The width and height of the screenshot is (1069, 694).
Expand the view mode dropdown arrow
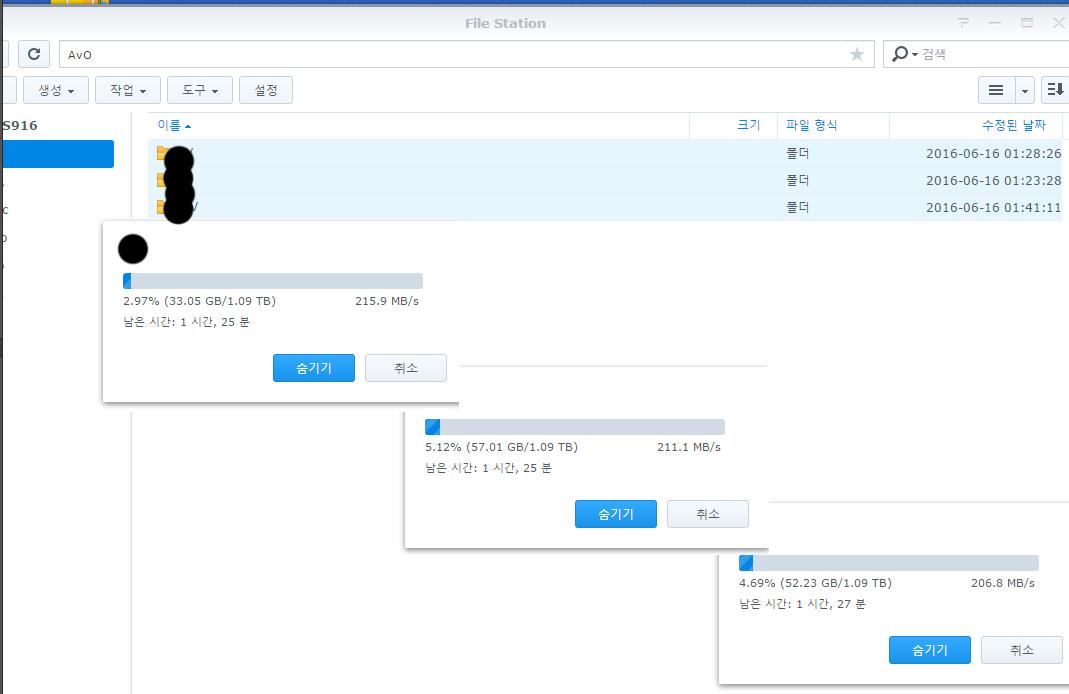point(1025,90)
